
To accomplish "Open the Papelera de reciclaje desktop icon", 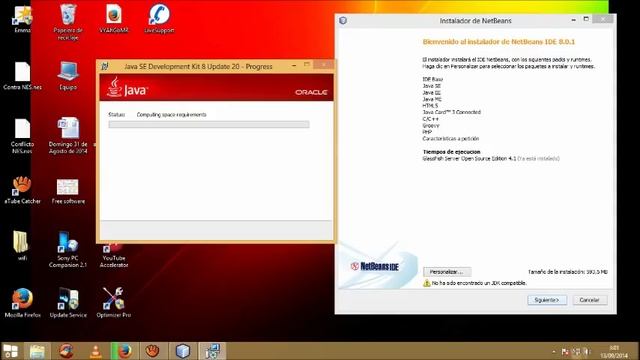I will point(68,21).
